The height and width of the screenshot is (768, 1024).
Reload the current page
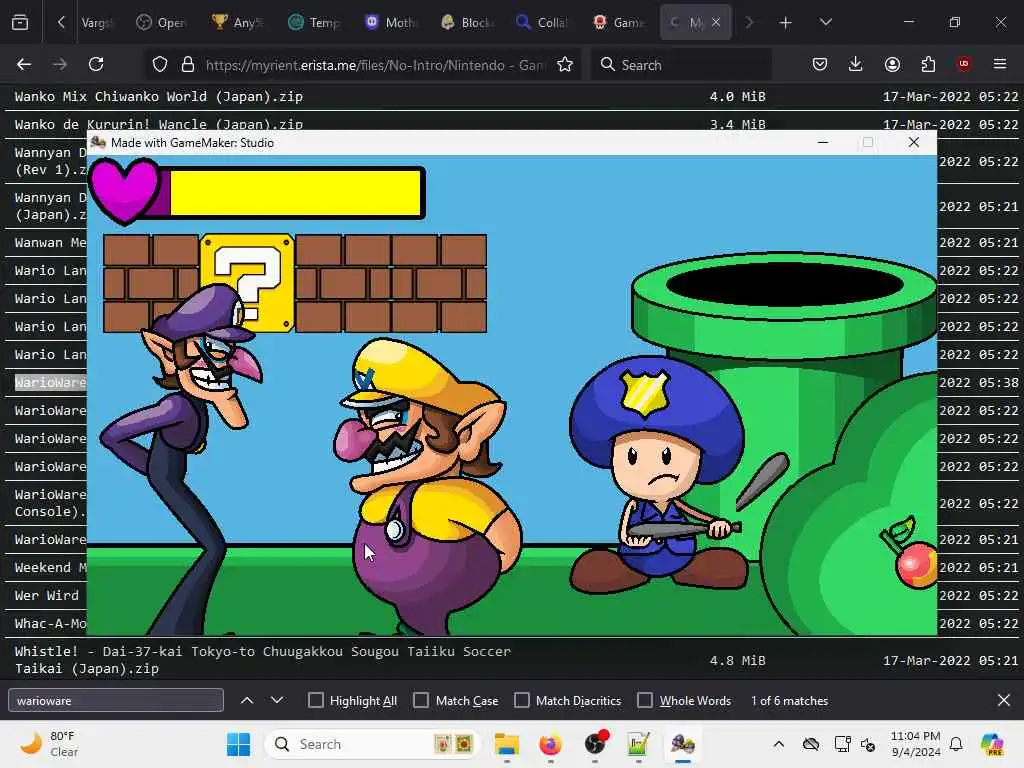click(x=96, y=64)
